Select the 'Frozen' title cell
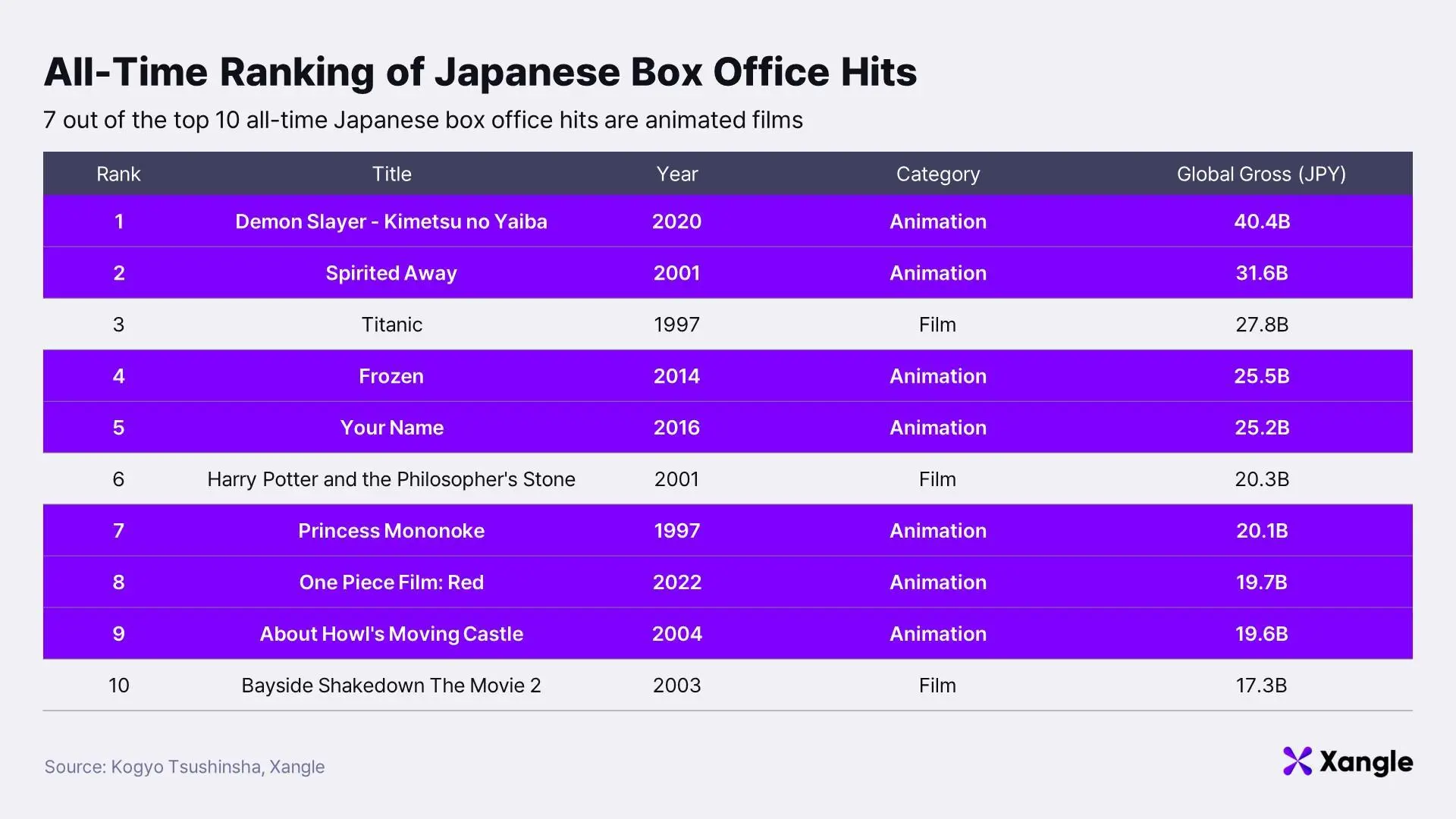 point(391,376)
